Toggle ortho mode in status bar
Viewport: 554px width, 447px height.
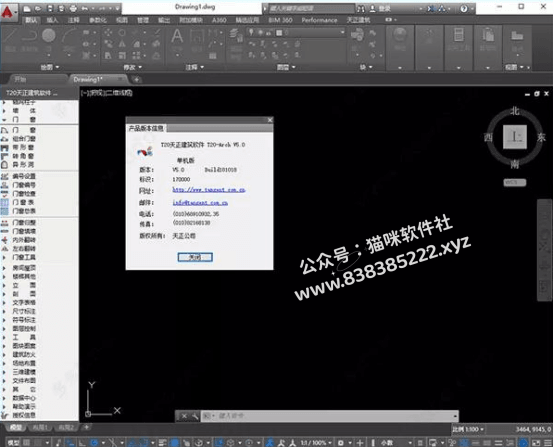tap(82, 442)
